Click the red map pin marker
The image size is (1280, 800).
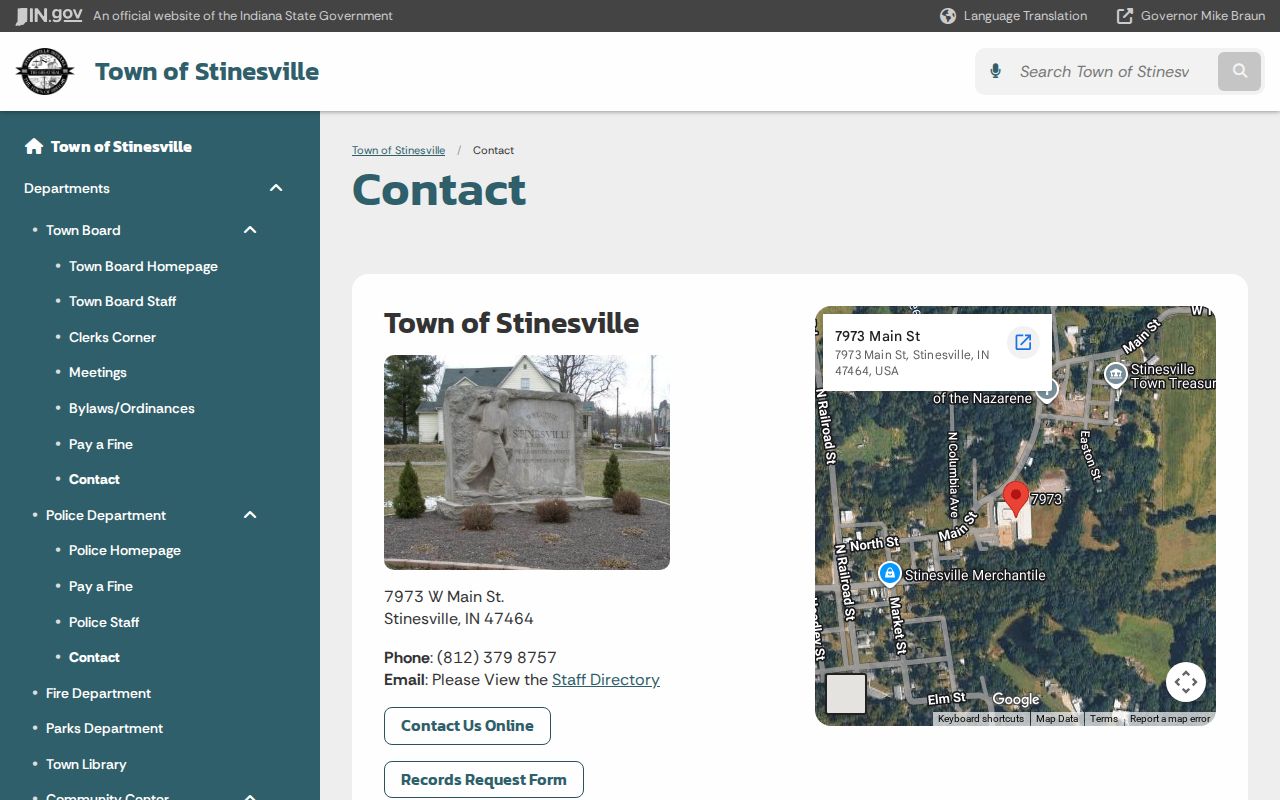pyautogui.click(x=1016, y=498)
